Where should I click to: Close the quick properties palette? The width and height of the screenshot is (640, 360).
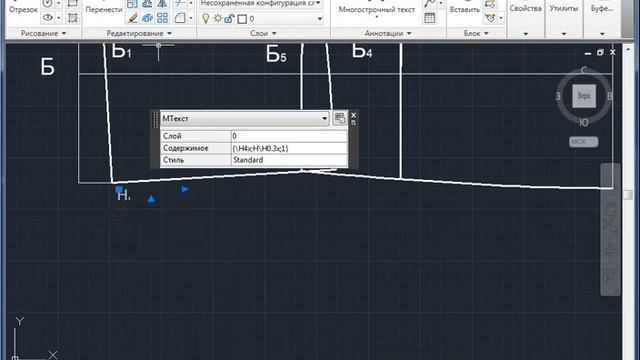[353, 115]
